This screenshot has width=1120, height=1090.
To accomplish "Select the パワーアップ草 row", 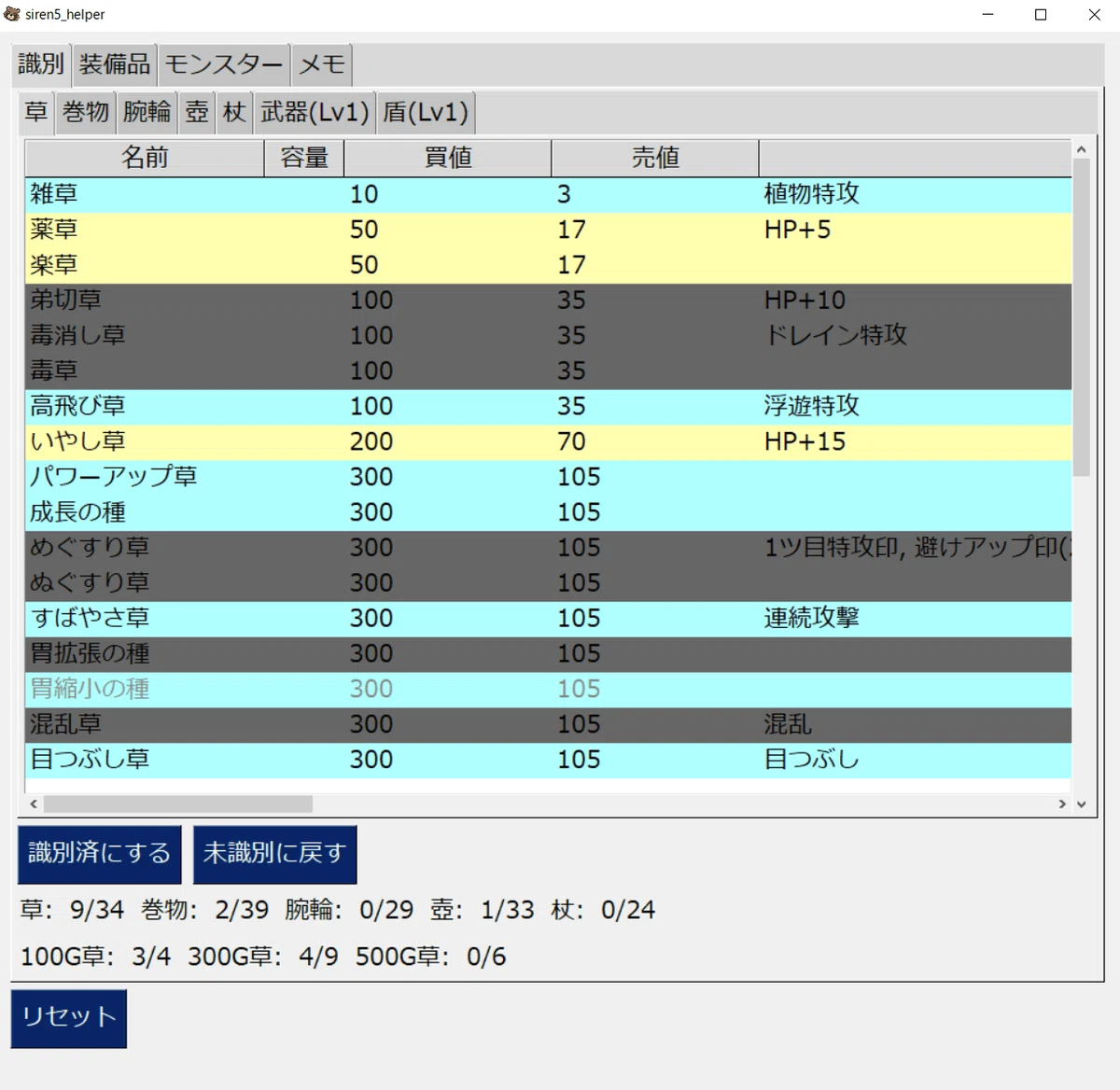I will tap(548, 477).
